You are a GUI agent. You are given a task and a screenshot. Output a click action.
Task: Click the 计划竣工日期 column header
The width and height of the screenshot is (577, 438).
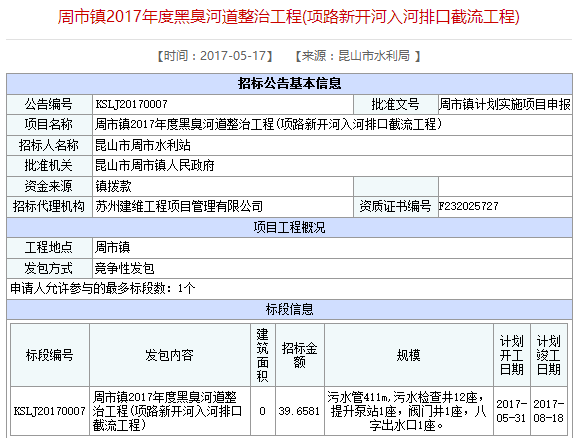[548, 355]
